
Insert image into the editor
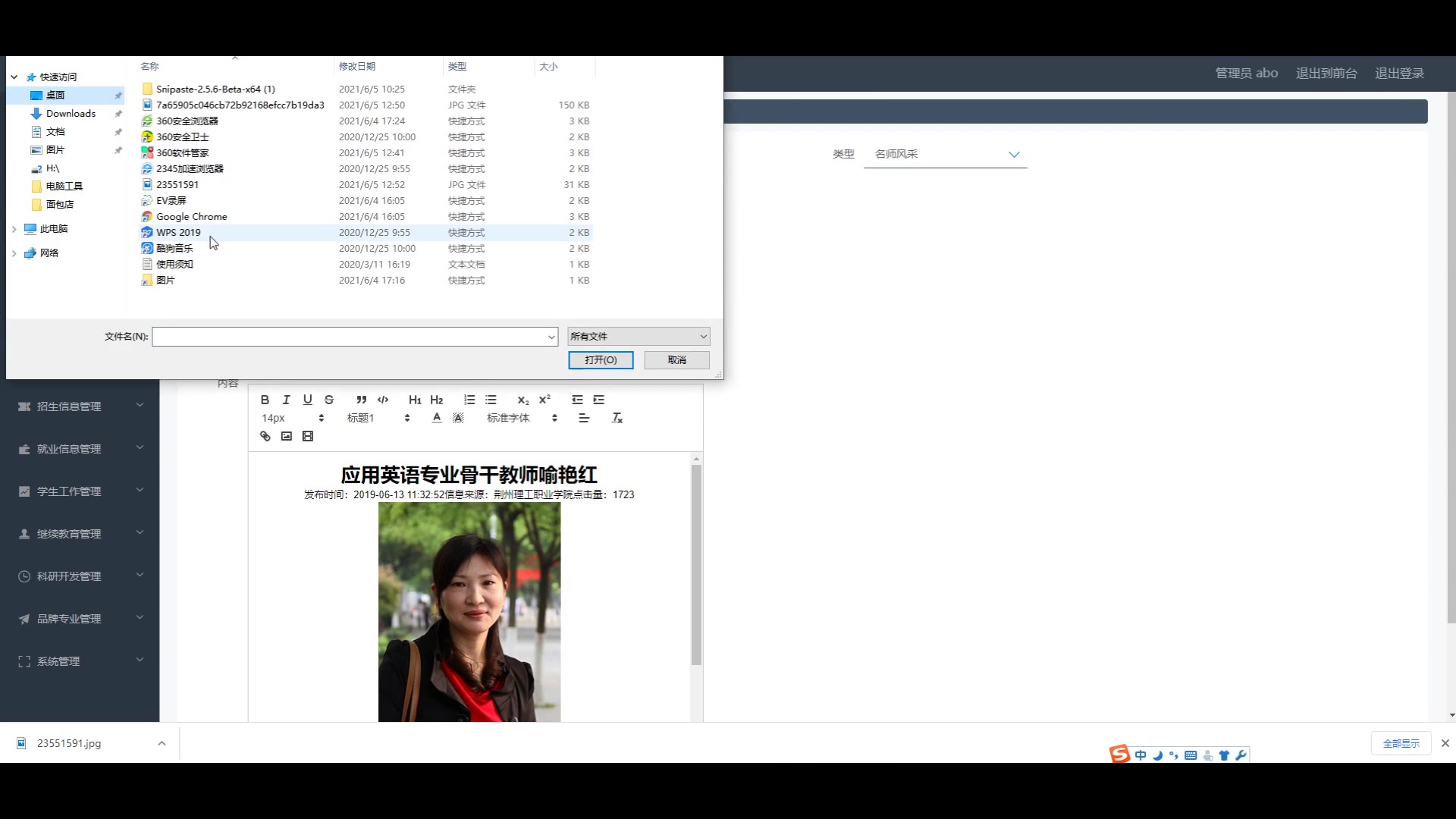click(x=286, y=436)
